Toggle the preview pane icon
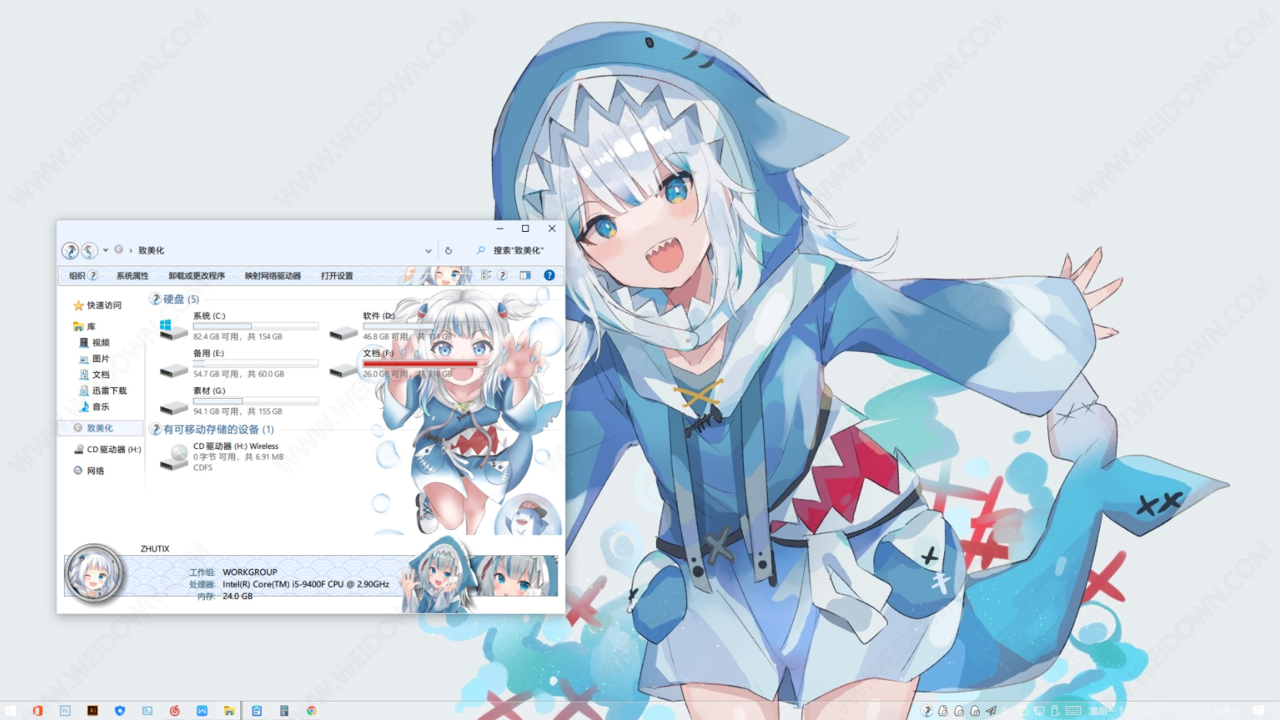 (525, 275)
